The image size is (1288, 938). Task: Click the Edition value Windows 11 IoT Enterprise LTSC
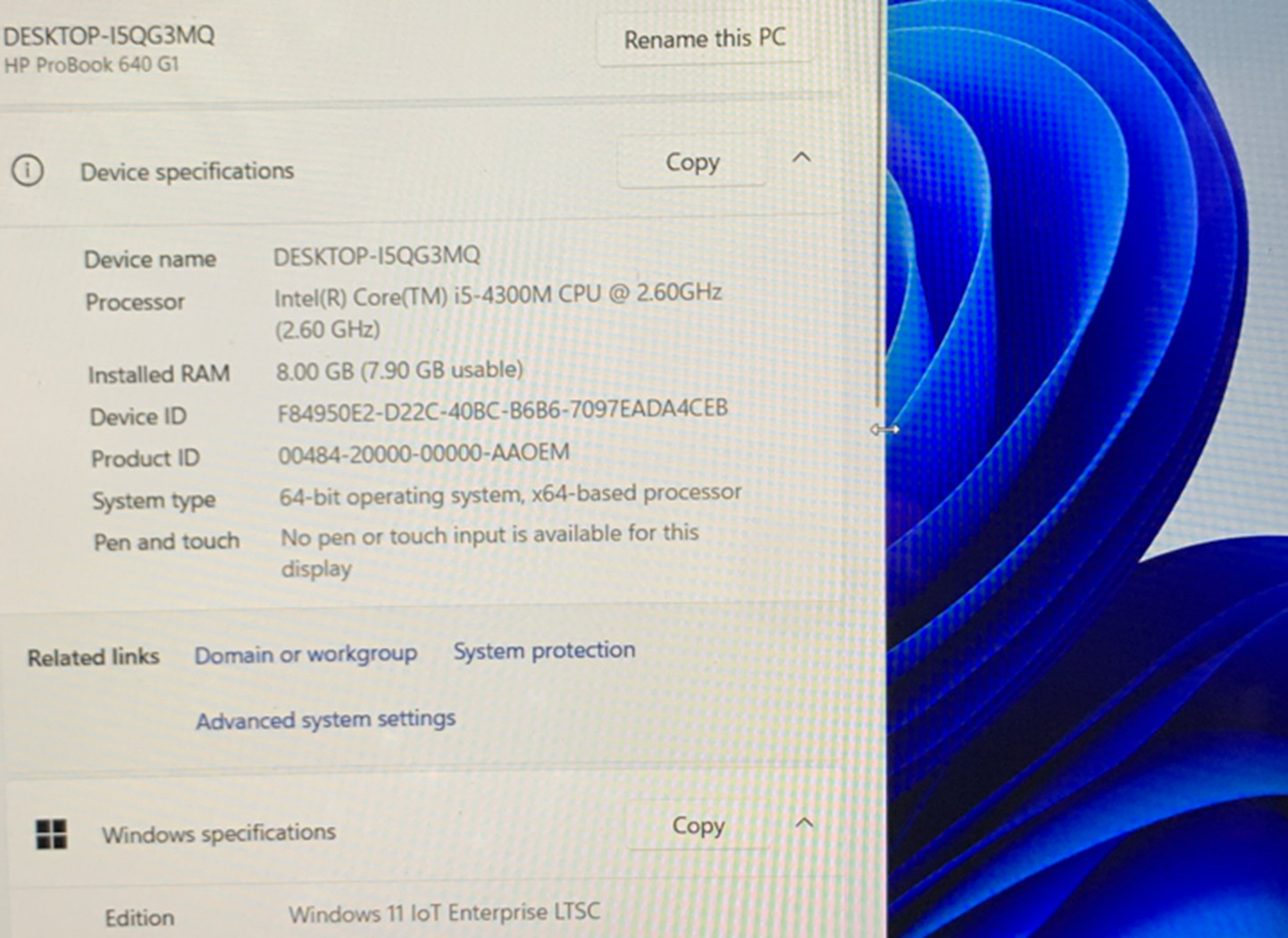pyautogui.click(x=444, y=913)
